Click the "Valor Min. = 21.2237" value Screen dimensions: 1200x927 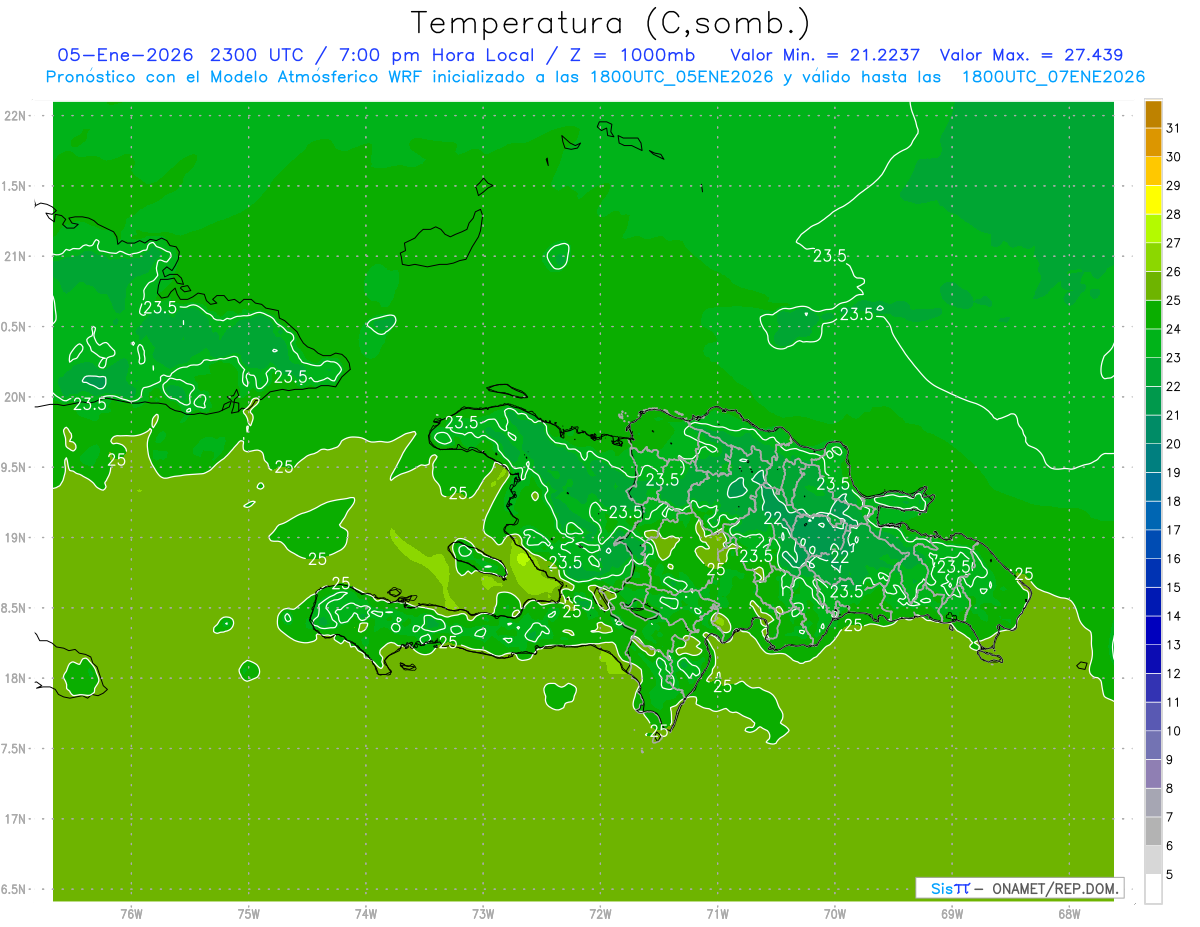click(826, 55)
